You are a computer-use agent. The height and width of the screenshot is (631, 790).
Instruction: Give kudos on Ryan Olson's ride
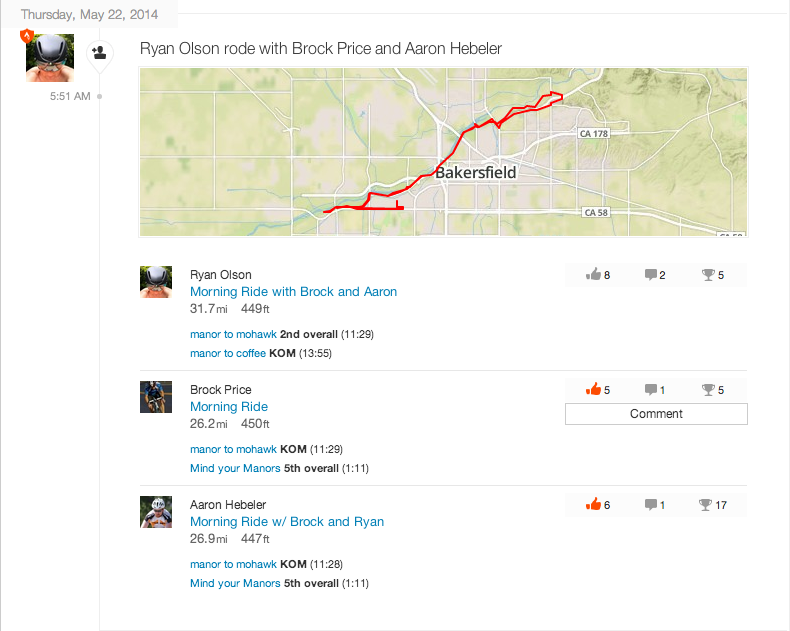pyautogui.click(x=594, y=274)
